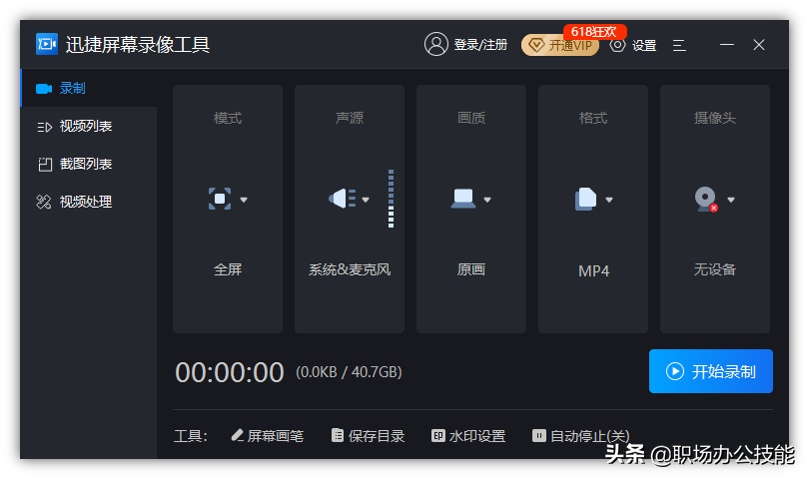
Task: Click the file format icon
Action: (x=586, y=199)
